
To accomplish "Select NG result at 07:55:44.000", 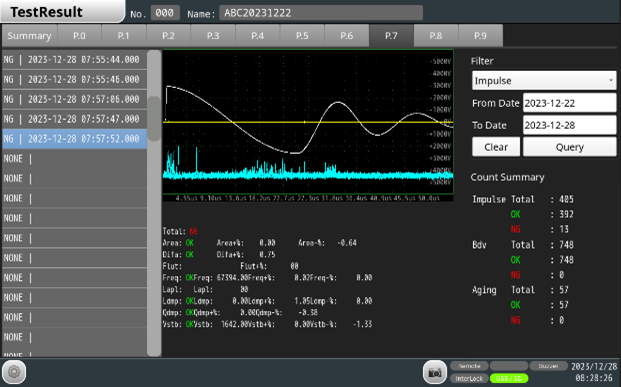I will [74, 60].
